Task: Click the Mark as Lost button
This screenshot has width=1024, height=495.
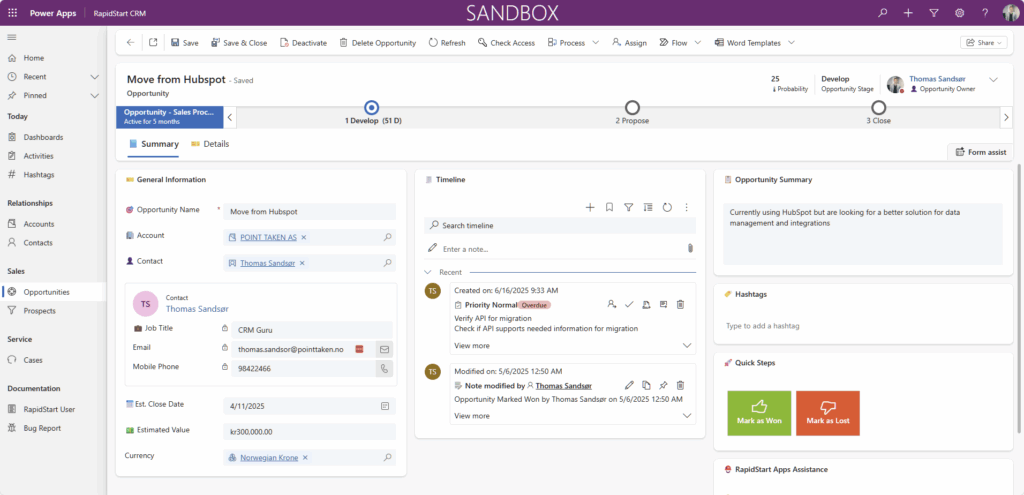Action: click(x=827, y=413)
